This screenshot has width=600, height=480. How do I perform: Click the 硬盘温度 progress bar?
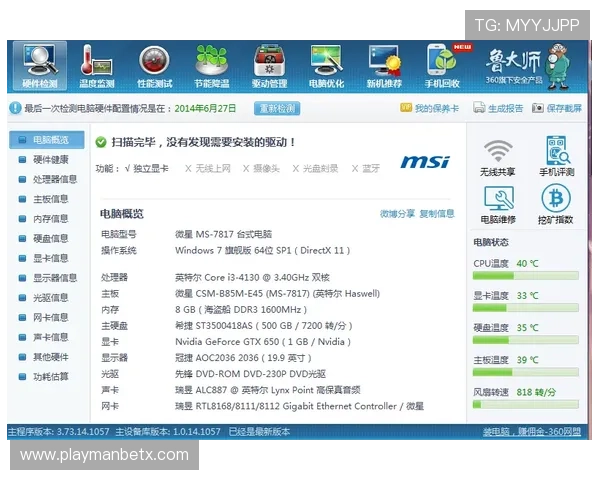click(526, 340)
